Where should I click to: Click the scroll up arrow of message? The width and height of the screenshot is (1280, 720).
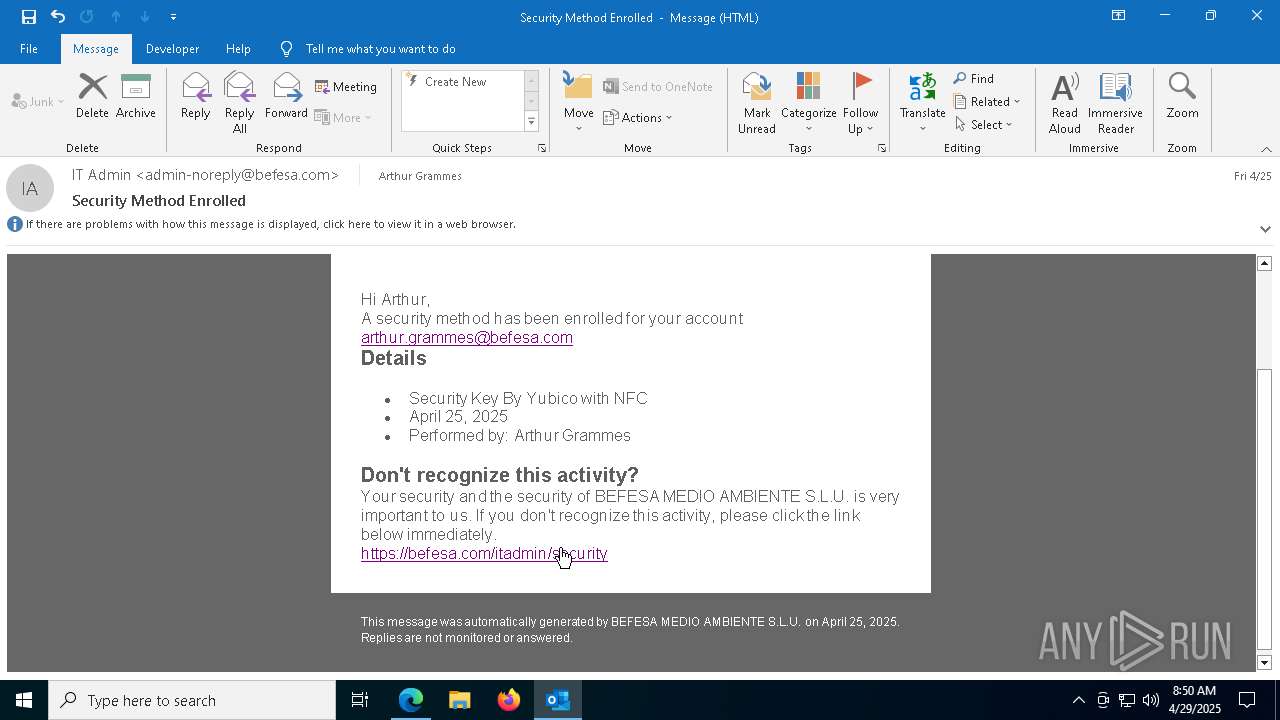(x=1264, y=263)
